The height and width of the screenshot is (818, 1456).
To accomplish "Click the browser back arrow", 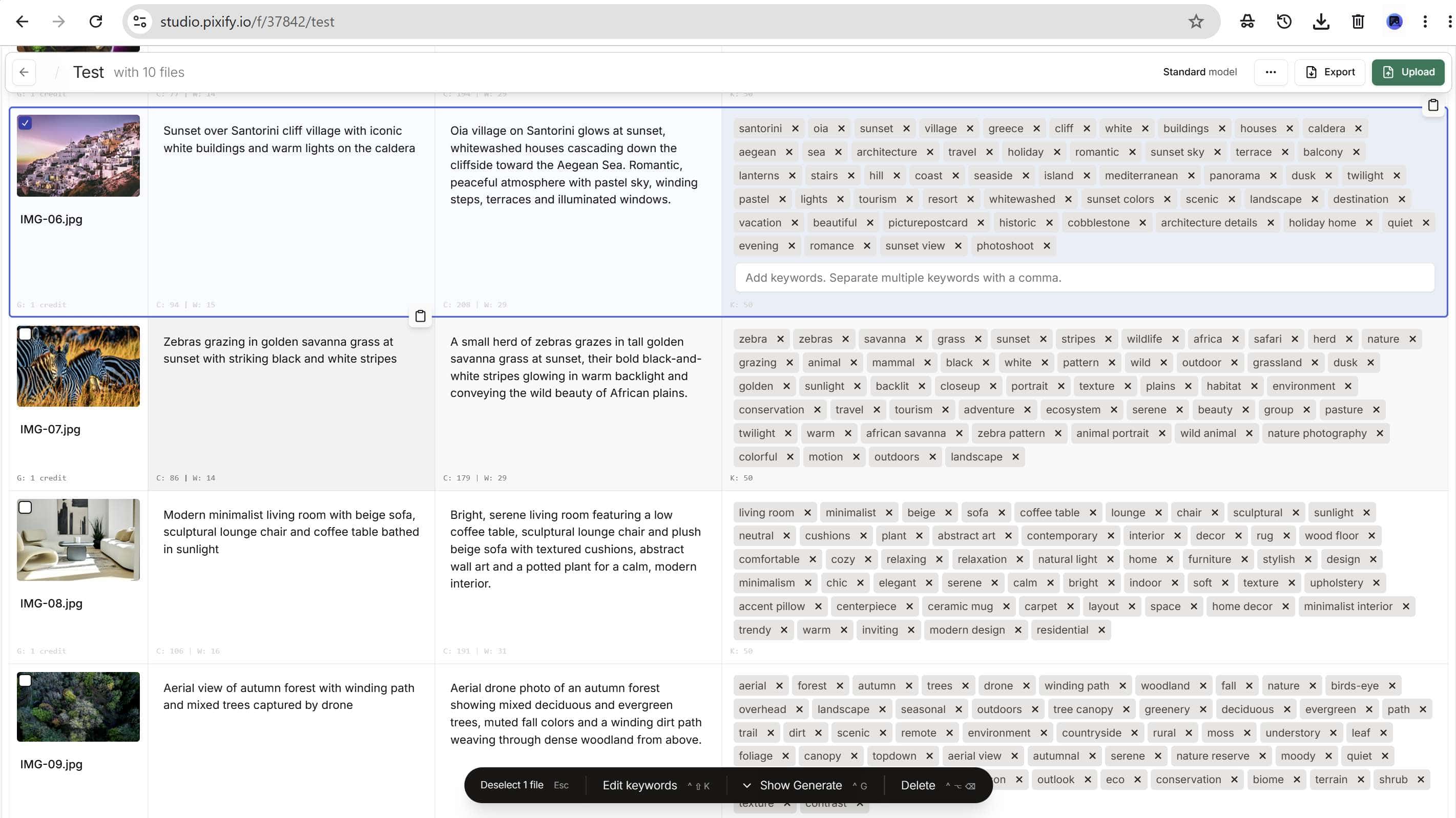I will [x=22, y=22].
